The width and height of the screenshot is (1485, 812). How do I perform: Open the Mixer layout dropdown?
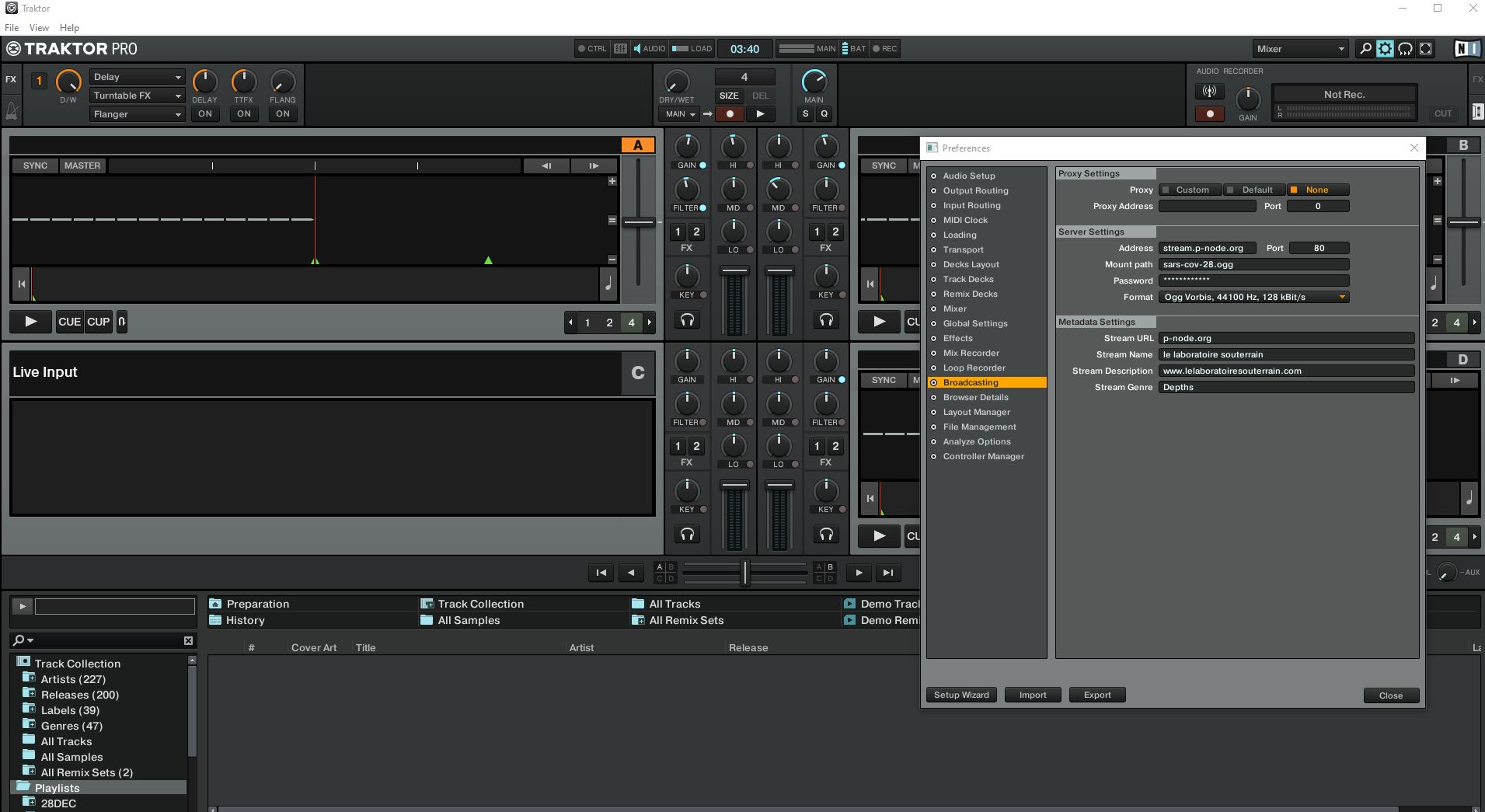1299,49
